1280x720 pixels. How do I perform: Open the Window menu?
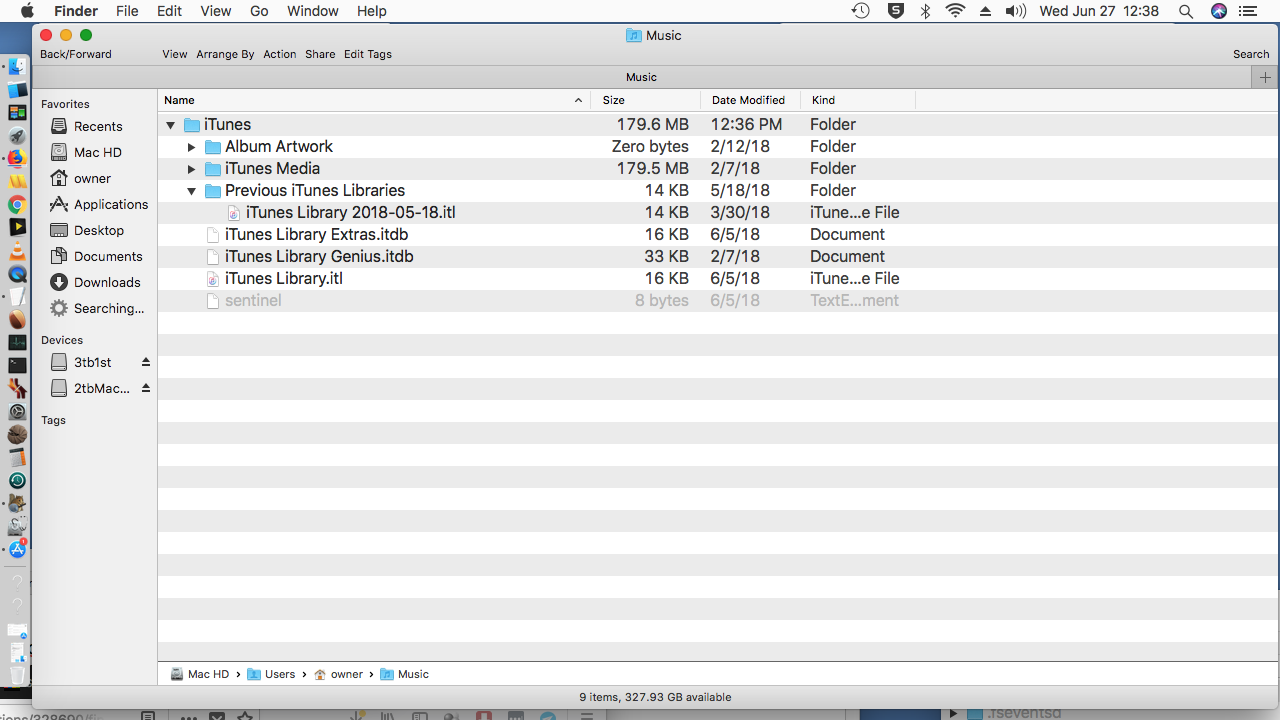pyautogui.click(x=312, y=11)
